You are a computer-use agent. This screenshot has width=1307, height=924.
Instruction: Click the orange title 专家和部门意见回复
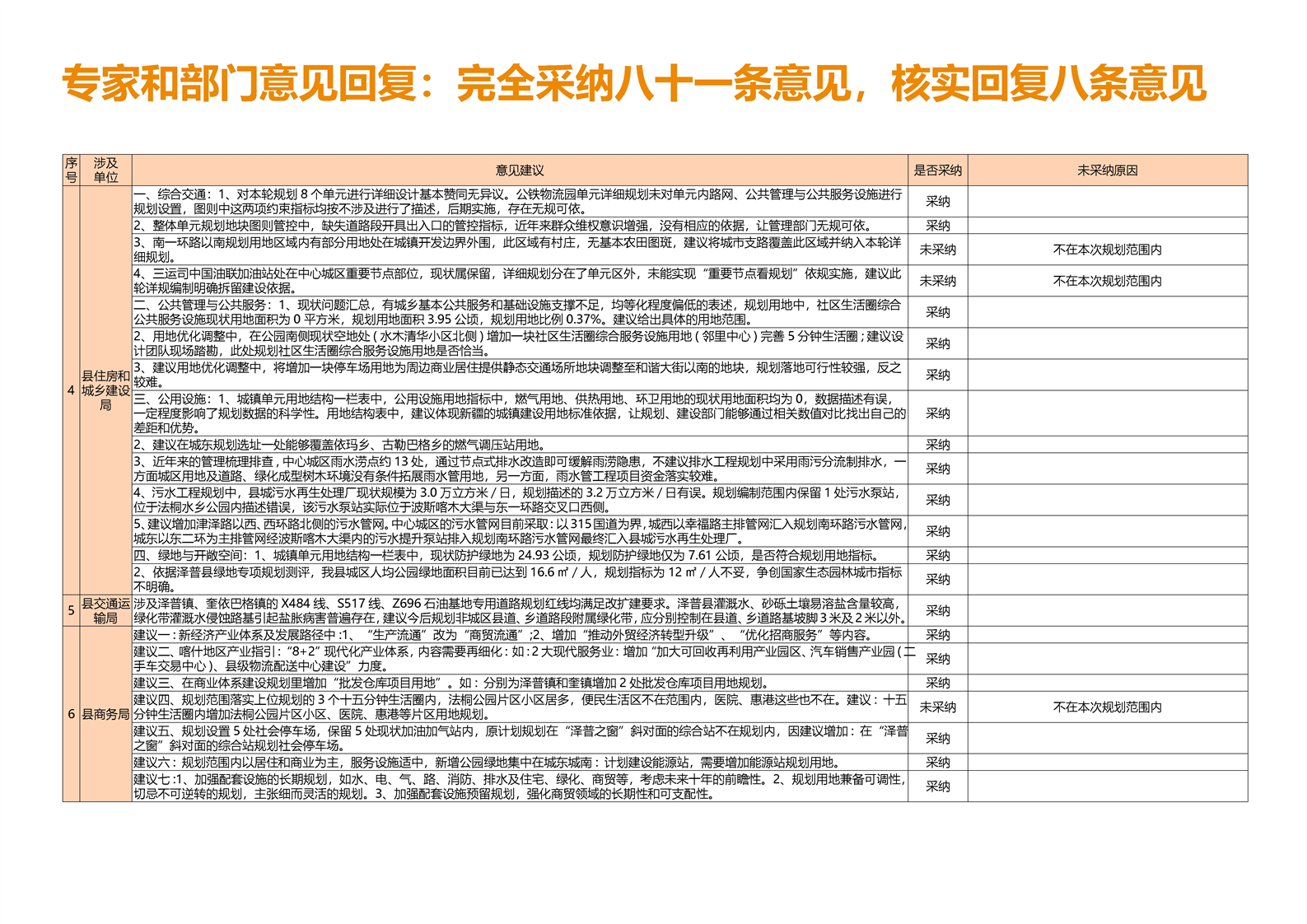click(634, 83)
